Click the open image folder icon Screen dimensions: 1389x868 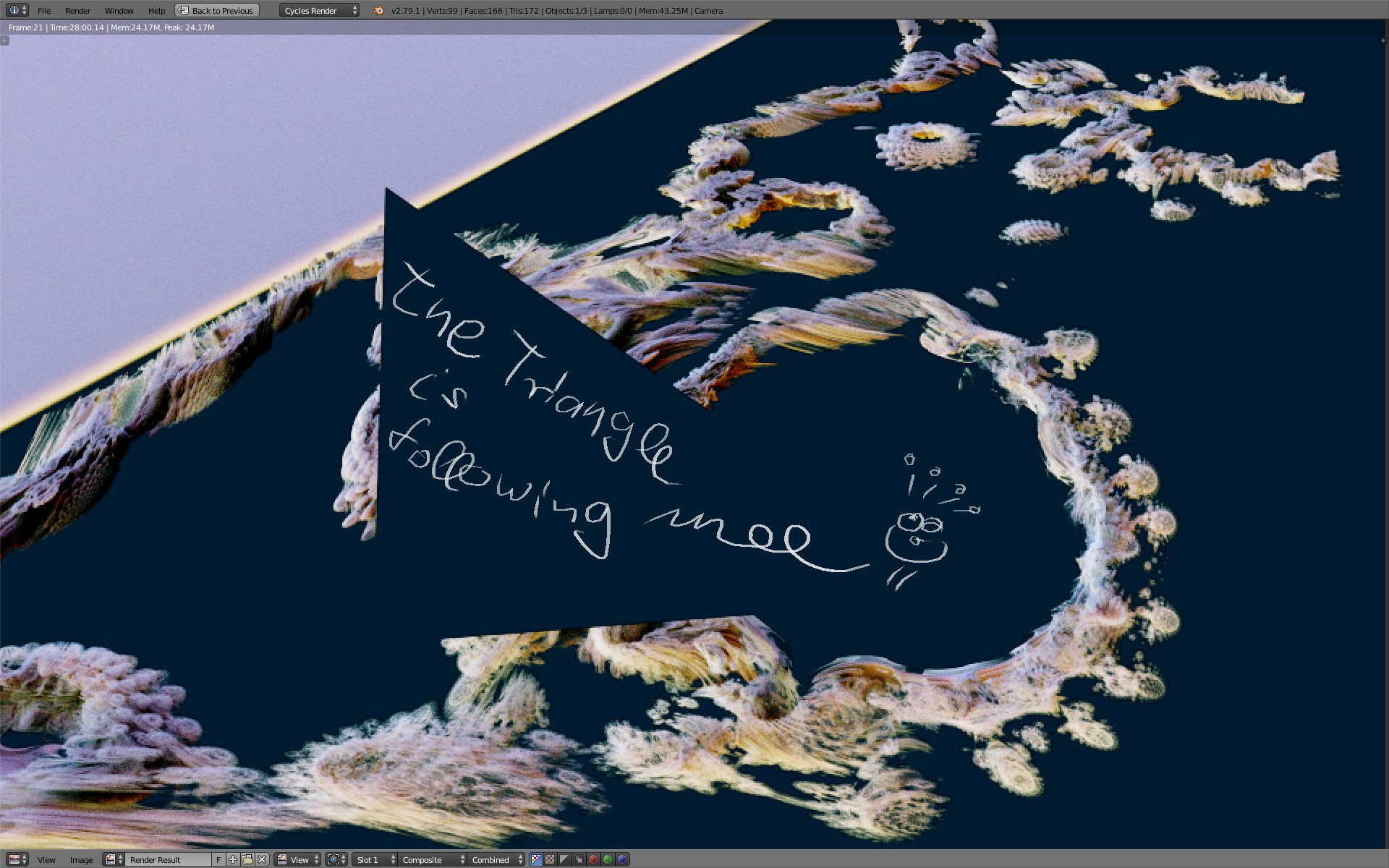coord(247,859)
